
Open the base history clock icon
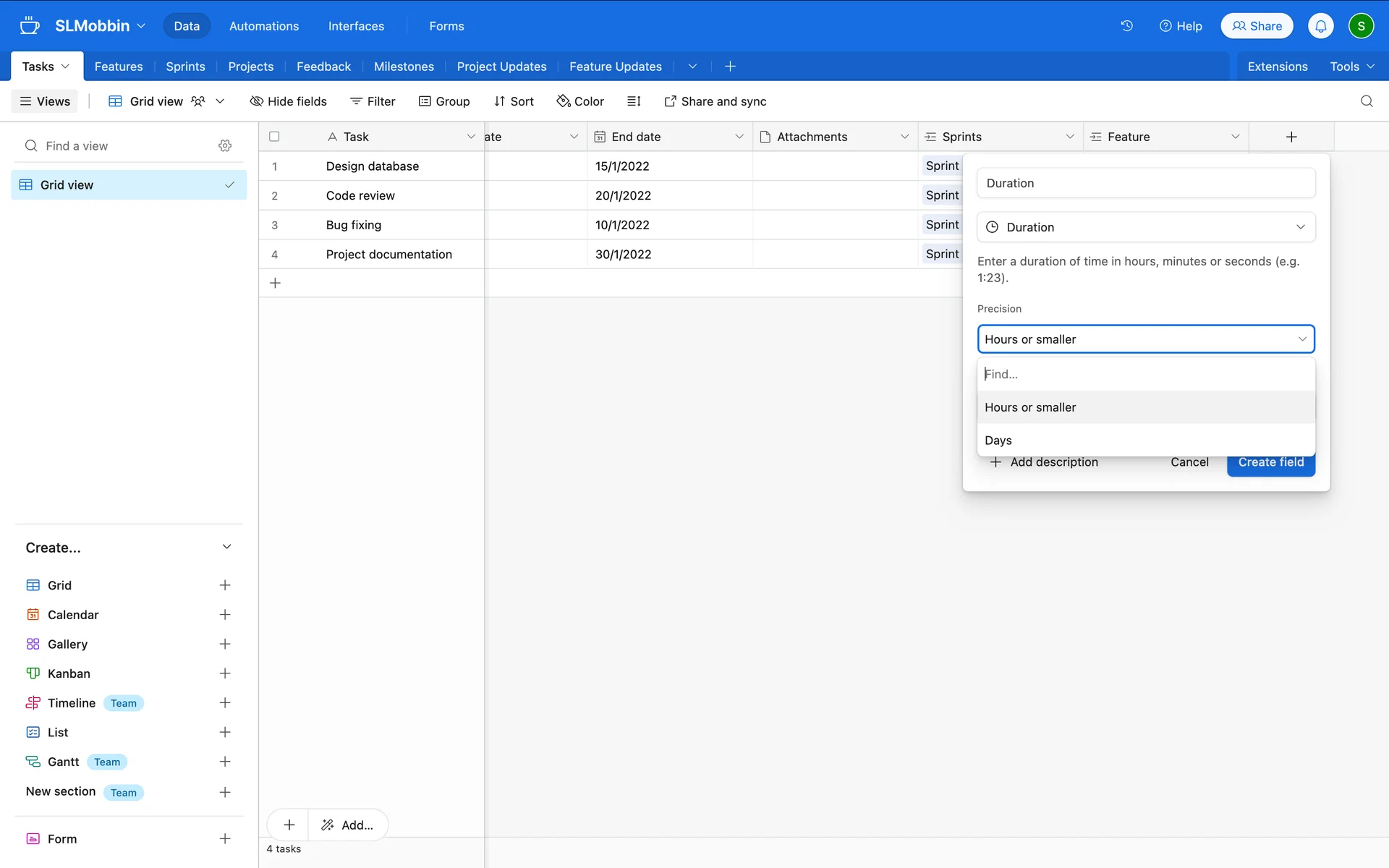(x=1126, y=26)
